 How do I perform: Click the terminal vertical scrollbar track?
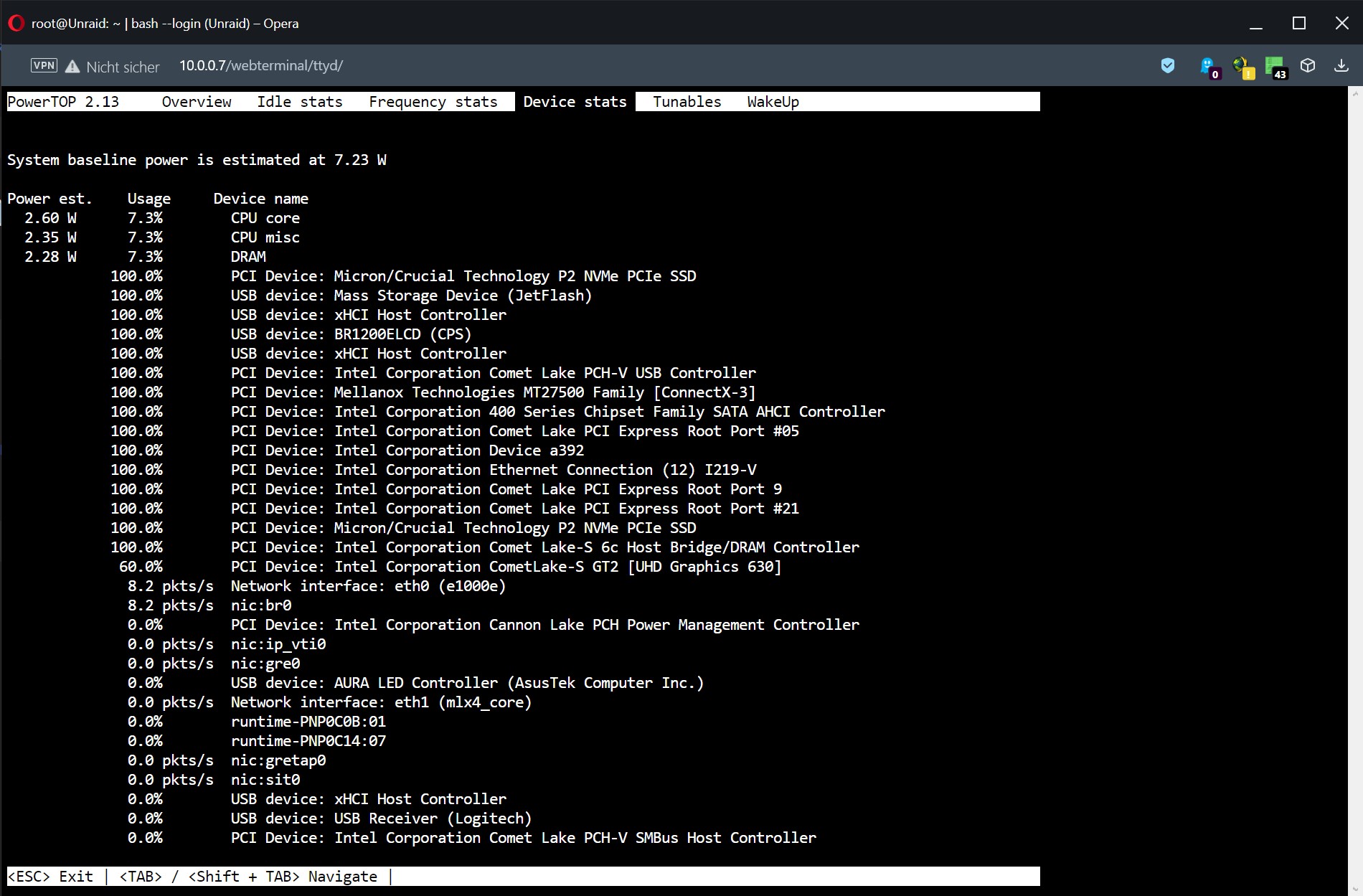click(1355, 491)
